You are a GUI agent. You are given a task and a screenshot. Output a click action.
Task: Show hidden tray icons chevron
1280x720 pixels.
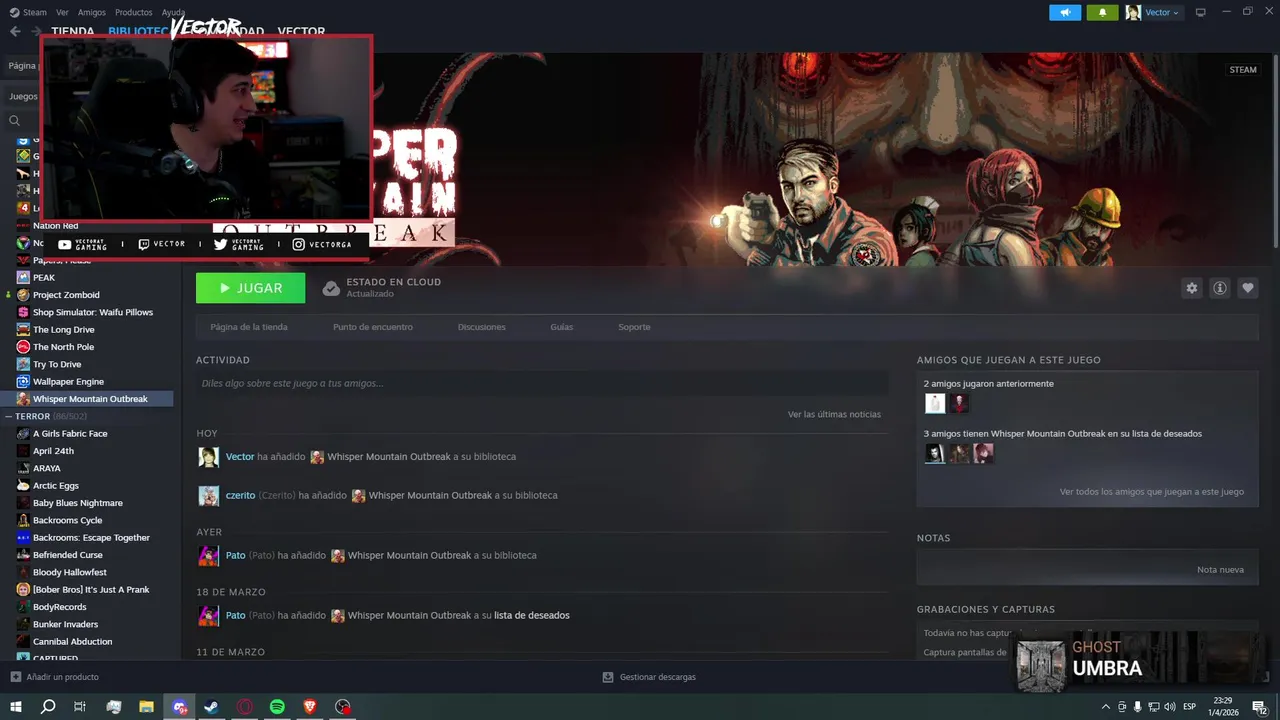[1105, 707]
